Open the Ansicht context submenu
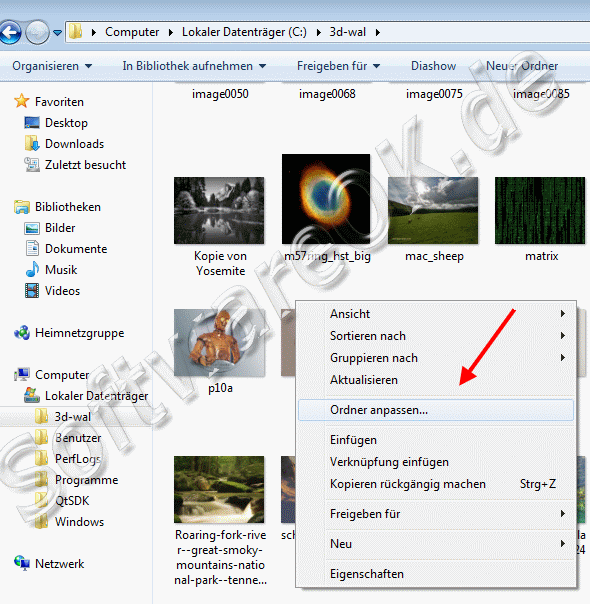The image size is (590, 604). point(436,314)
